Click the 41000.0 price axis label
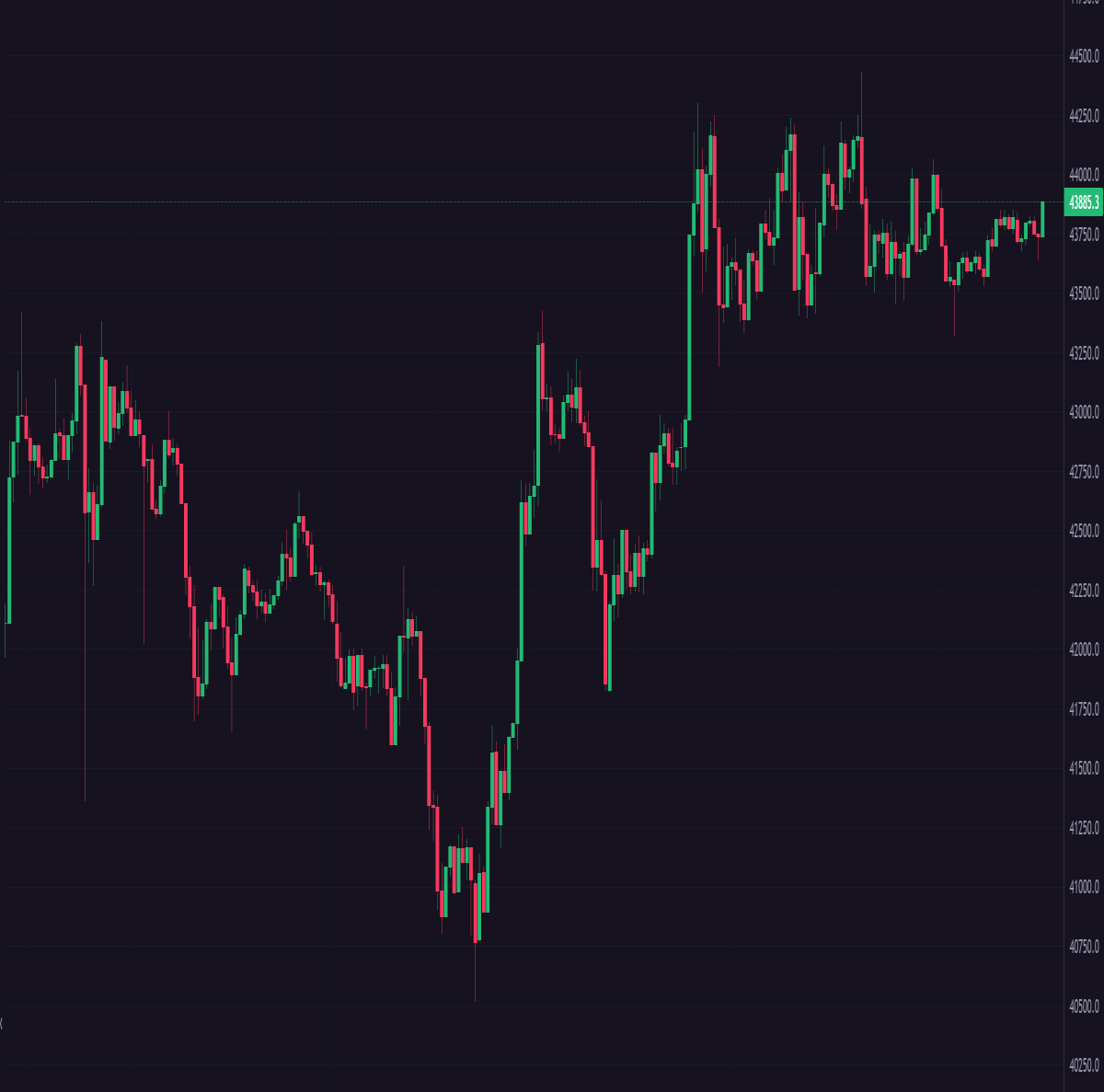Image resolution: width=1104 pixels, height=1092 pixels. coord(1084,887)
